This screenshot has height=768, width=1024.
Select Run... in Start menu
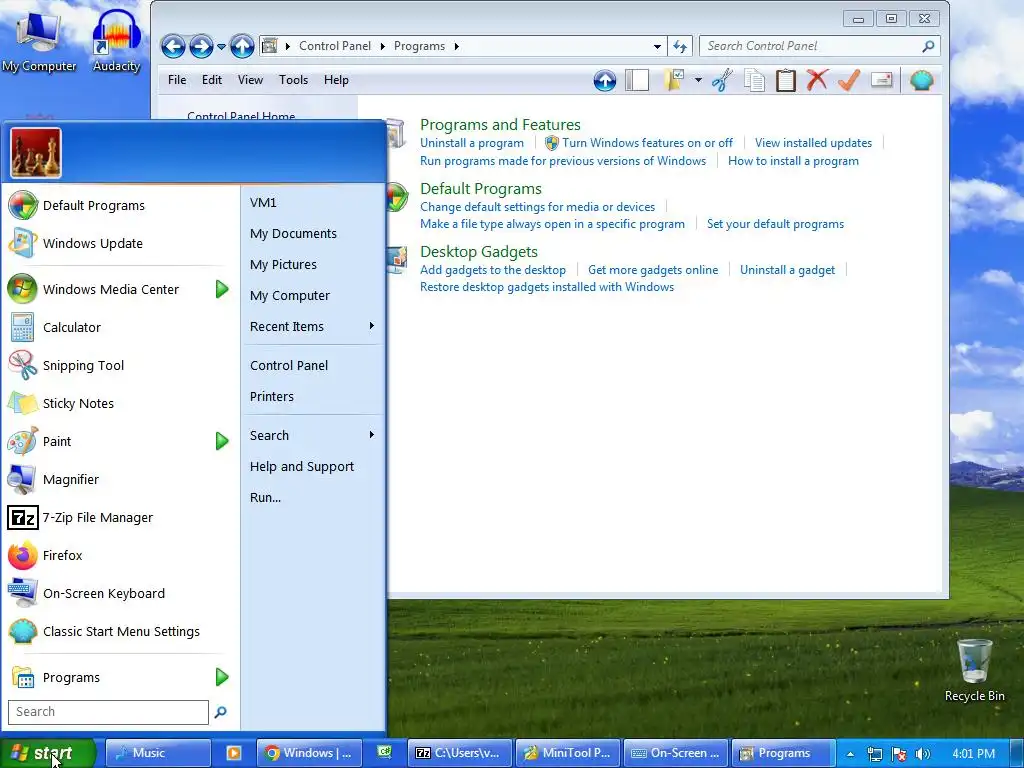coord(312,498)
